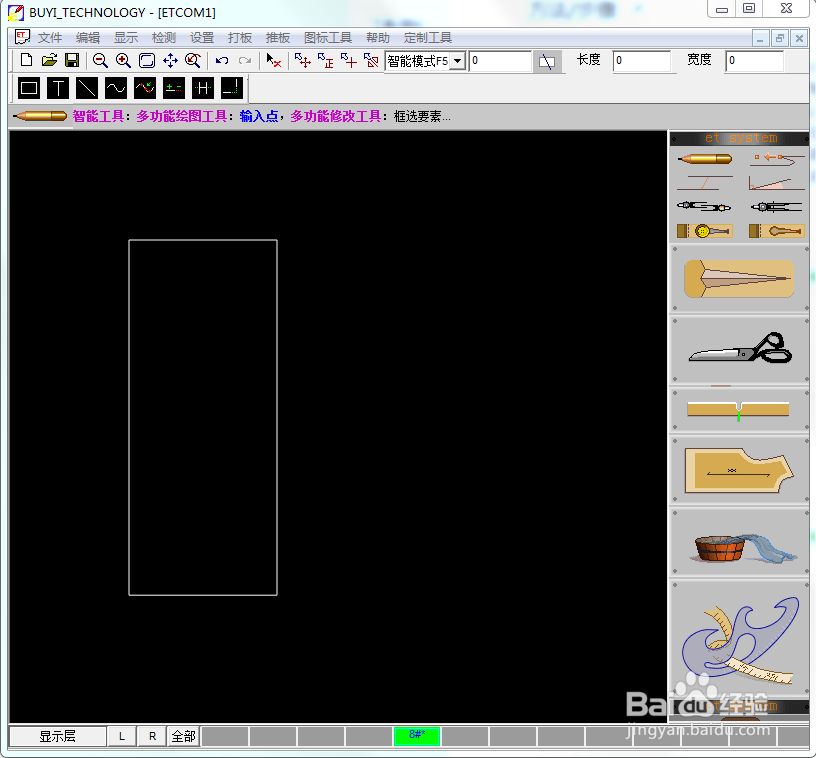Open the 检测 menu

(164, 38)
